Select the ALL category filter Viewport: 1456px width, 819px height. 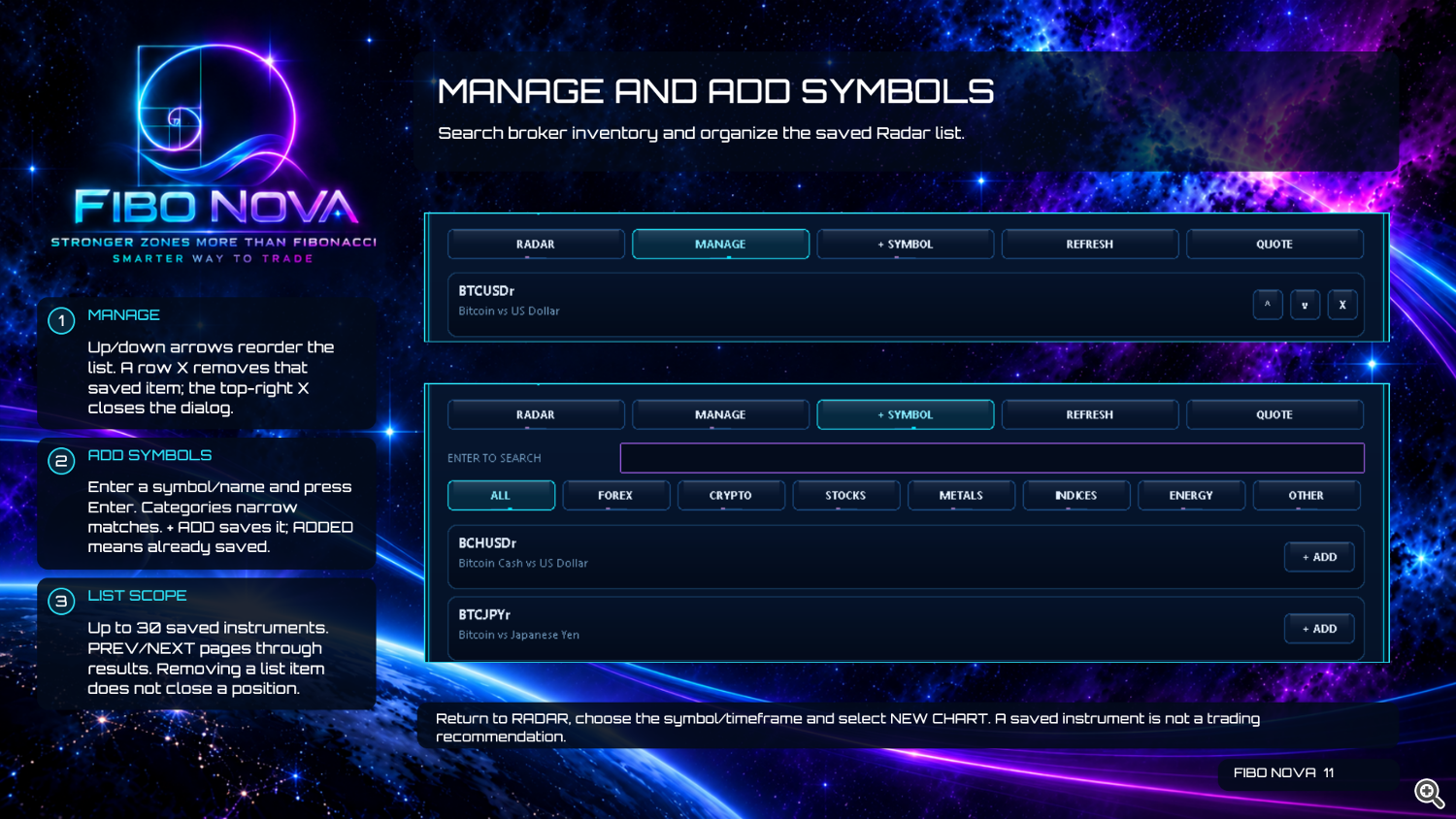(x=501, y=495)
